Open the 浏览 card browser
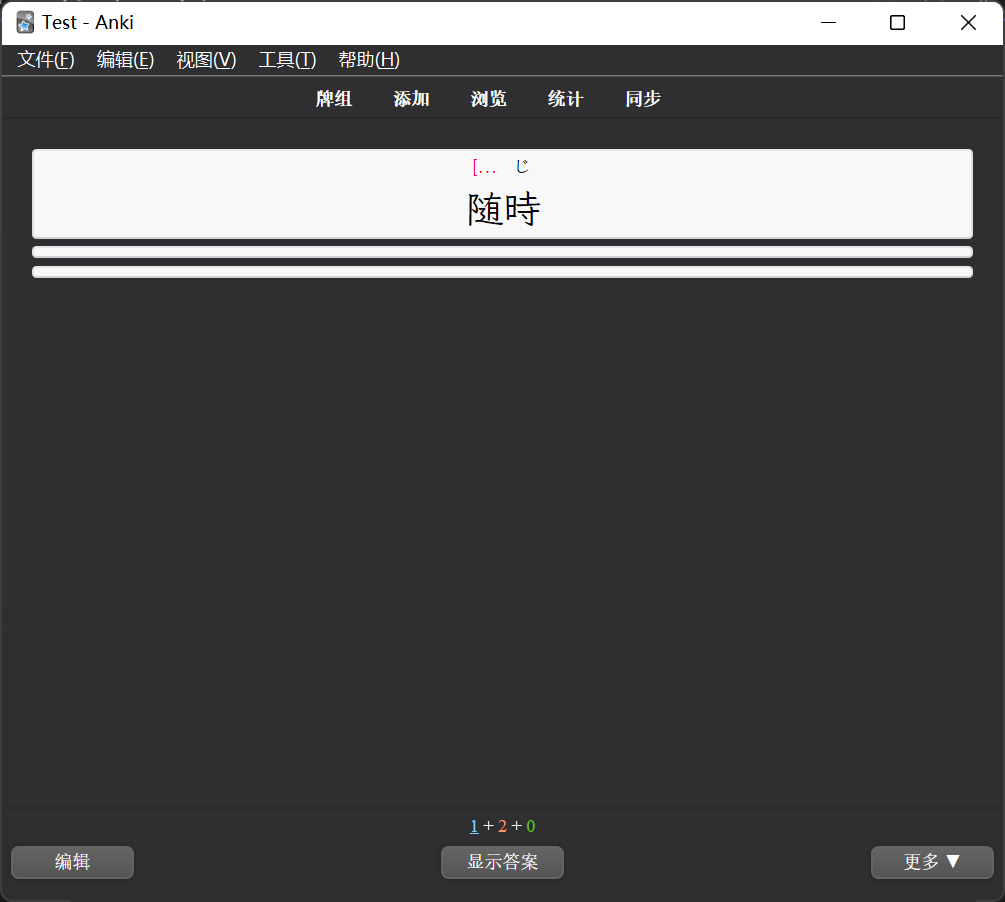 488,99
